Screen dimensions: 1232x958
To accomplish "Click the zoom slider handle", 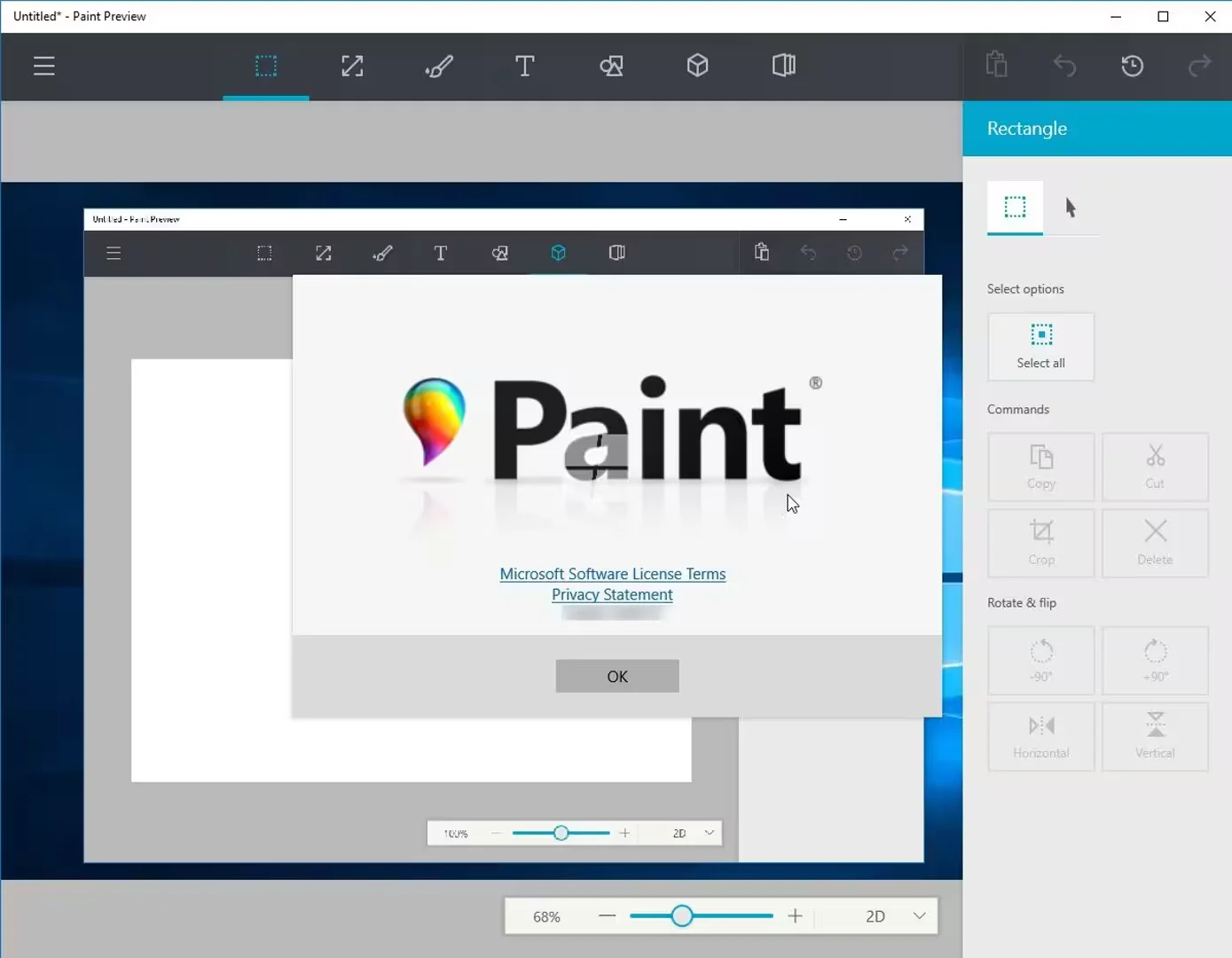I will pyautogui.click(x=681, y=916).
